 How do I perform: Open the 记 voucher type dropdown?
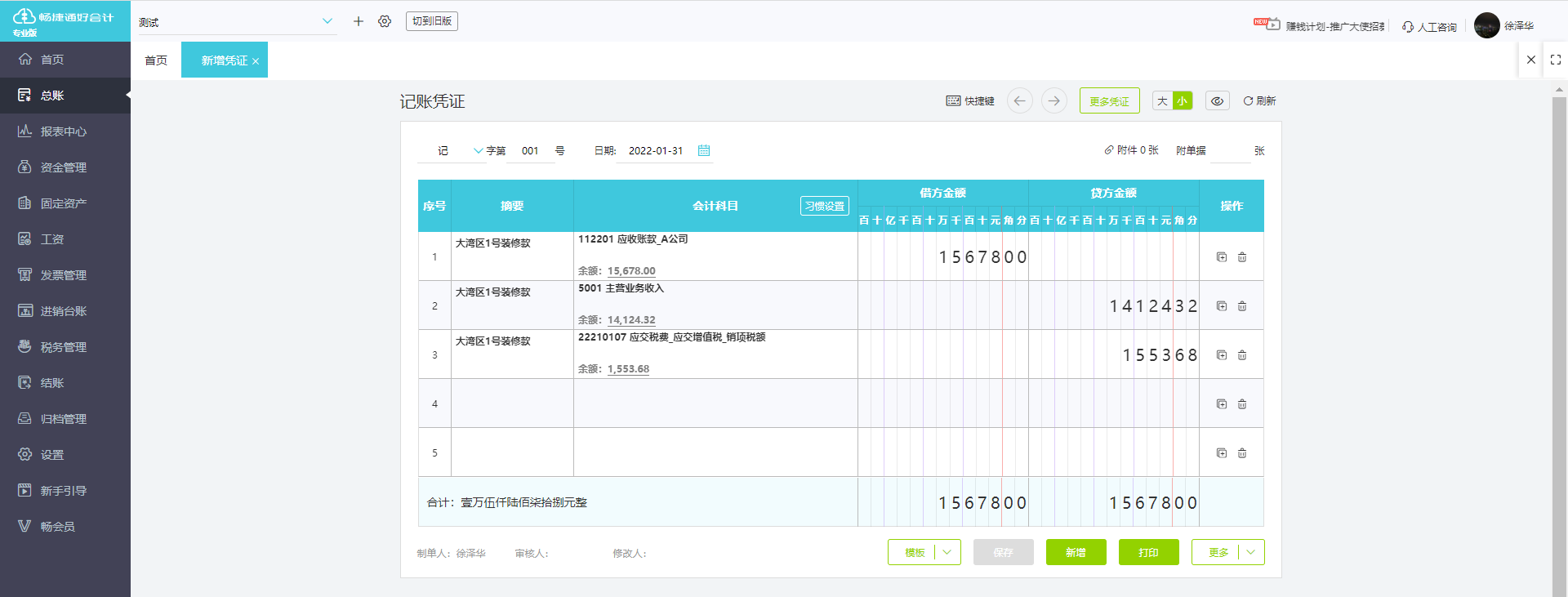click(x=478, y=151)
